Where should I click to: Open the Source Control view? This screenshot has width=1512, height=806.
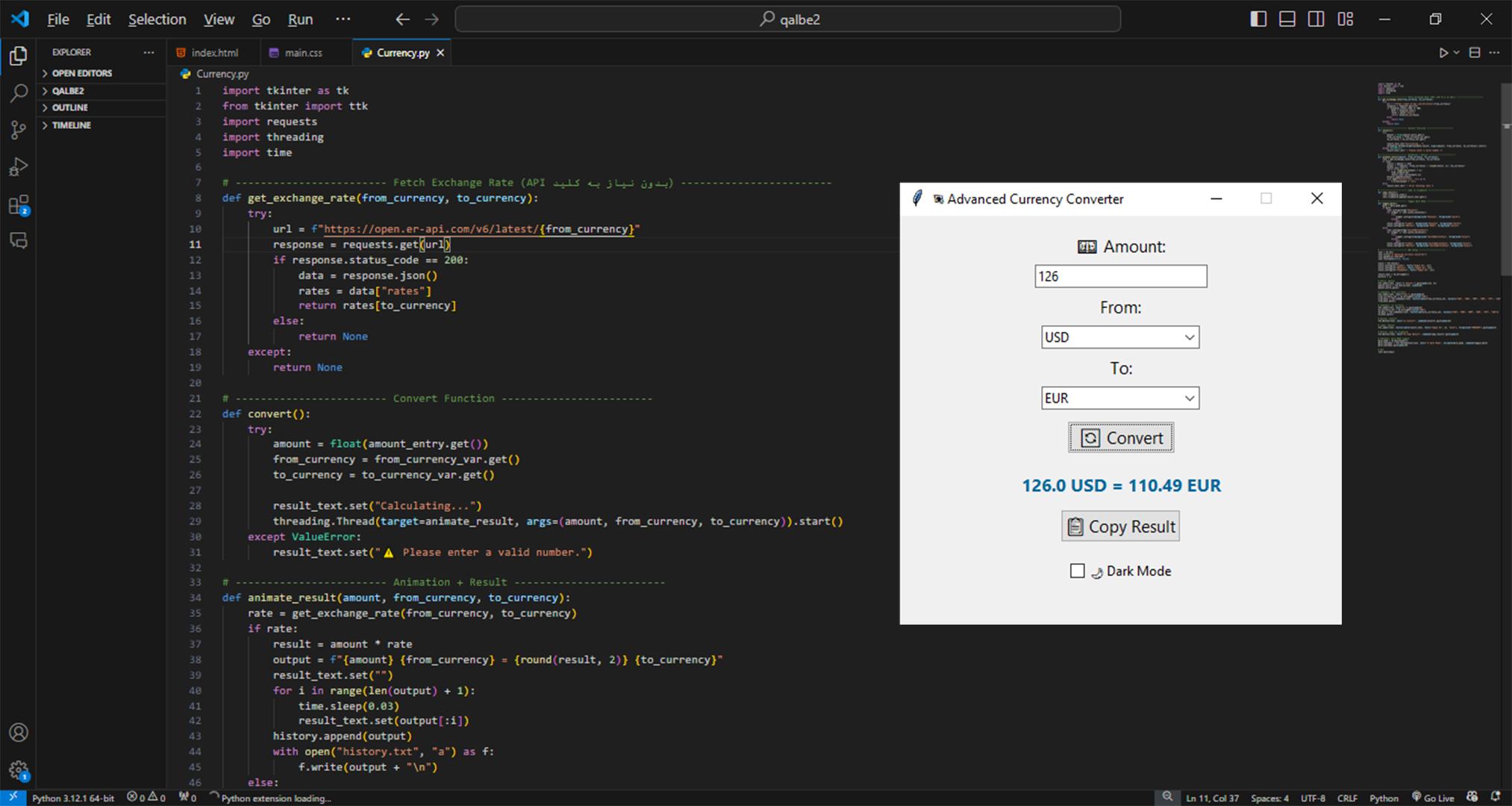click(x=19, y=130)
